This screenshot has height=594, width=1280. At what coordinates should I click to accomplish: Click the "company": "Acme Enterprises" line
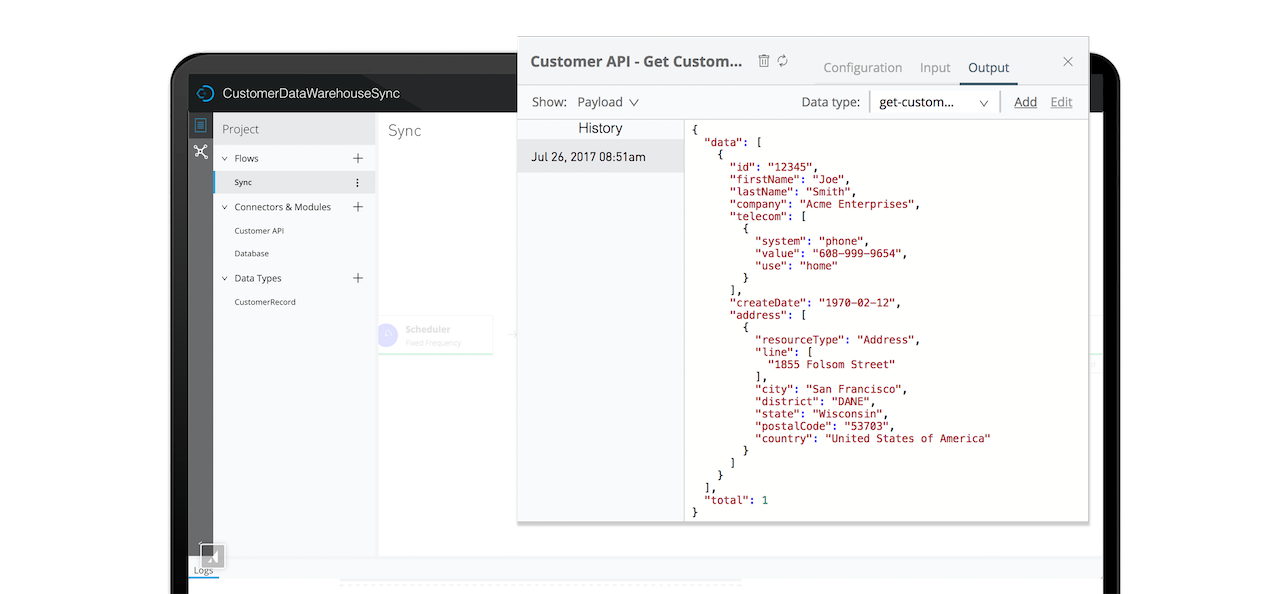pyautogui.click(x=824, y=204)
